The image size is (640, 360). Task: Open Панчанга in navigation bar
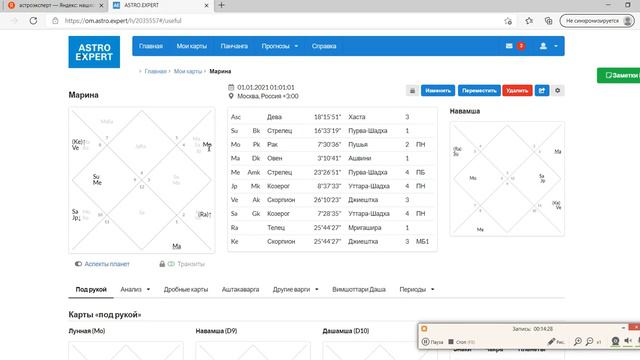(x=234, y=46)
